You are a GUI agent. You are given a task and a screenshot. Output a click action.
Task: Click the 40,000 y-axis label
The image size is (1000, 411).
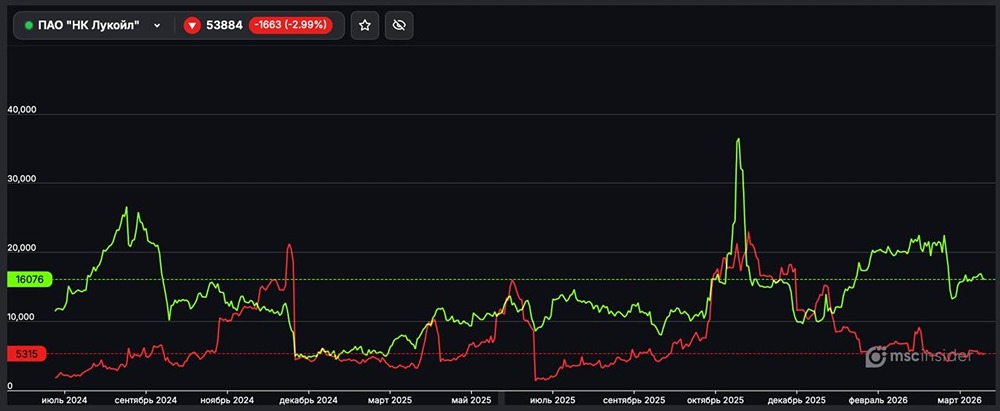pos(21,110)
